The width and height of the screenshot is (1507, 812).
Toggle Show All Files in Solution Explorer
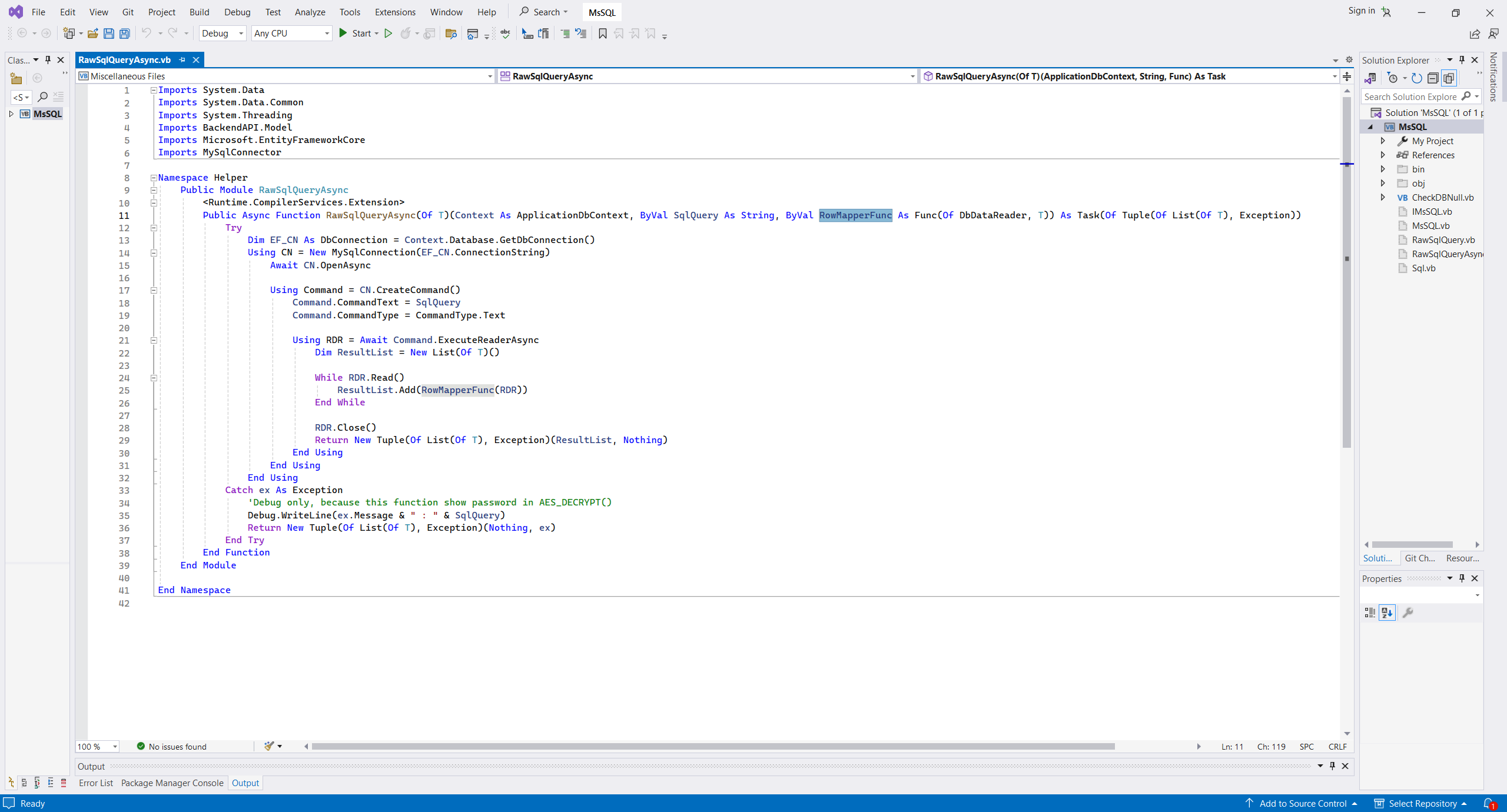click(1449, 78)
